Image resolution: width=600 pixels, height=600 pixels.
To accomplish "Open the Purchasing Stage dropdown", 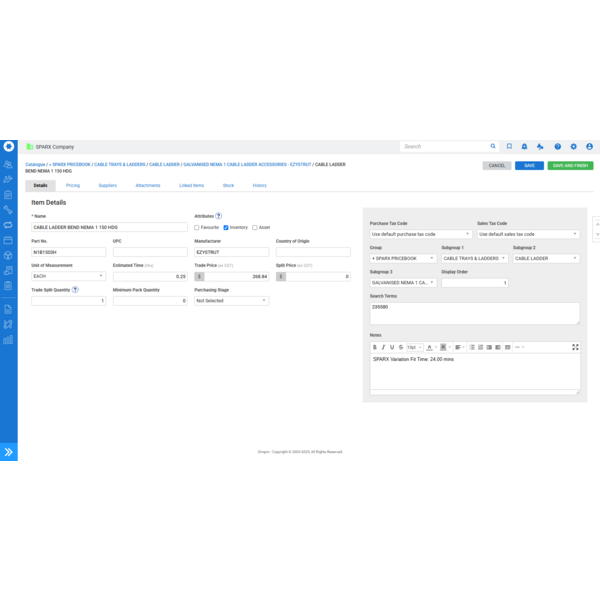I will pyautogui.click(x=231, y=301).
